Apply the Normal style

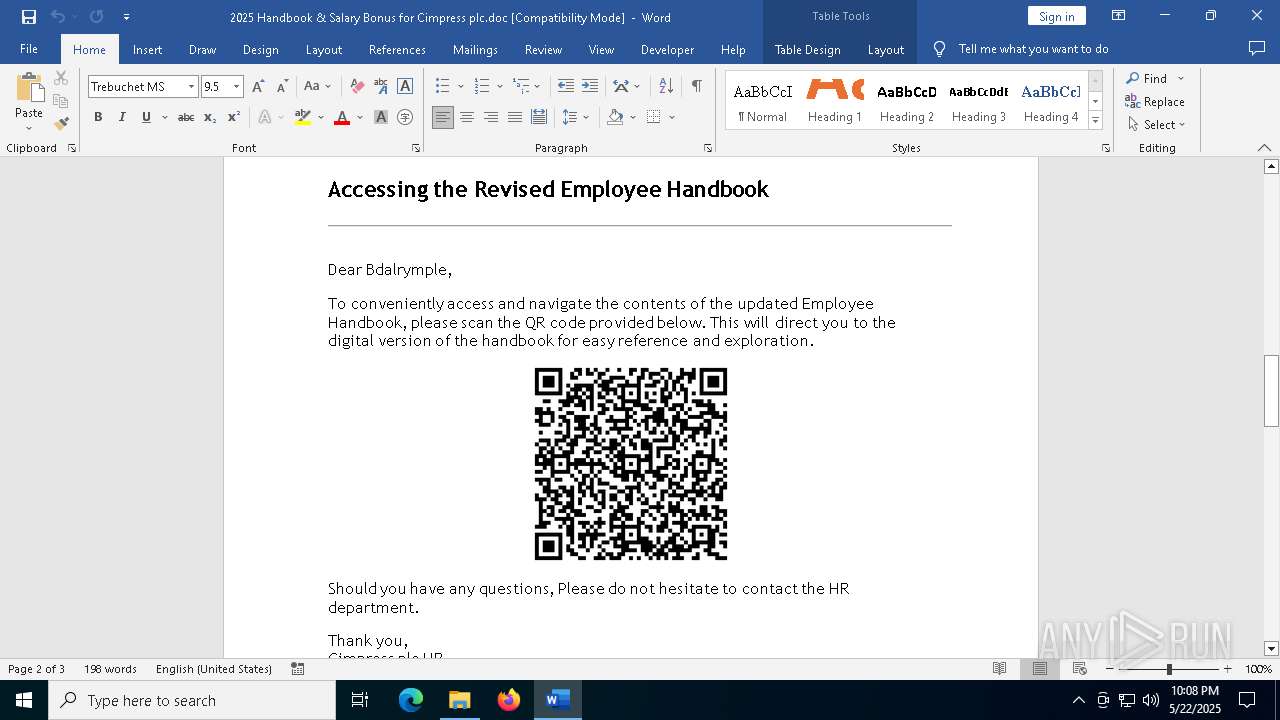[x=762, y=101]
